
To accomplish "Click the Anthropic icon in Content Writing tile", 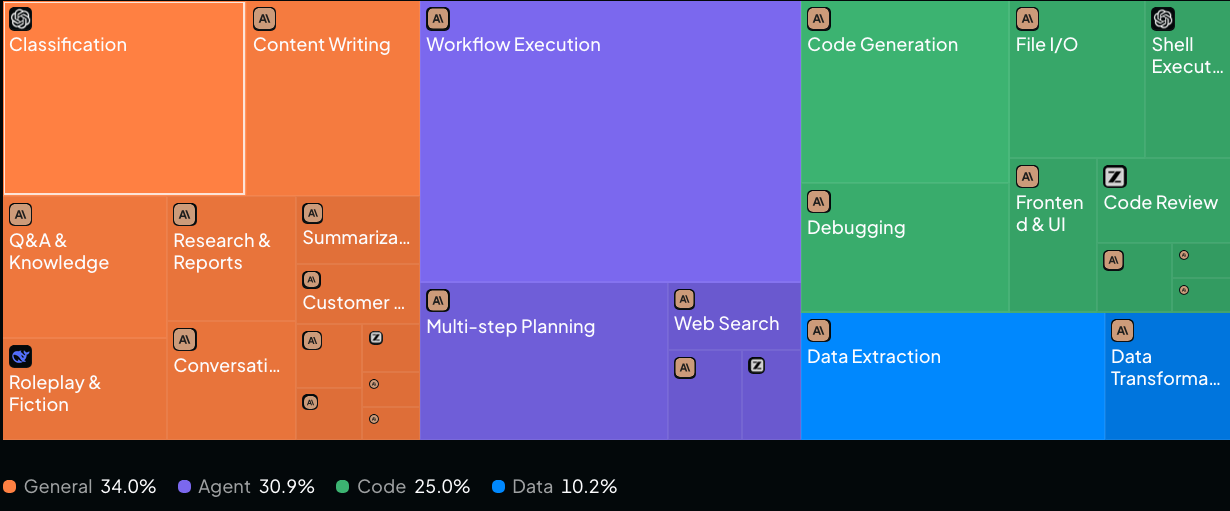I will tap(265, 19).
